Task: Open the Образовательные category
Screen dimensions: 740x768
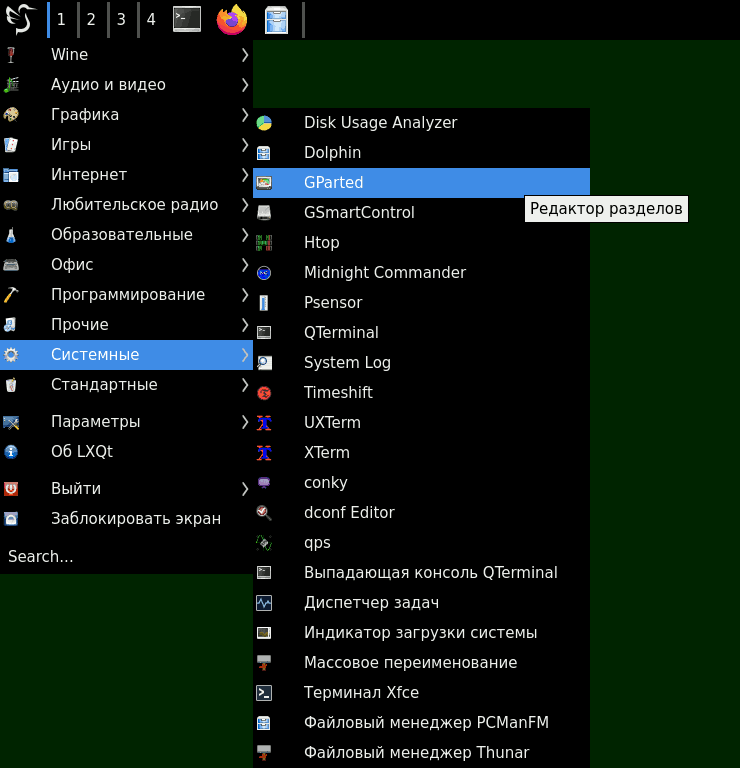Action: [x=126, y=235]
